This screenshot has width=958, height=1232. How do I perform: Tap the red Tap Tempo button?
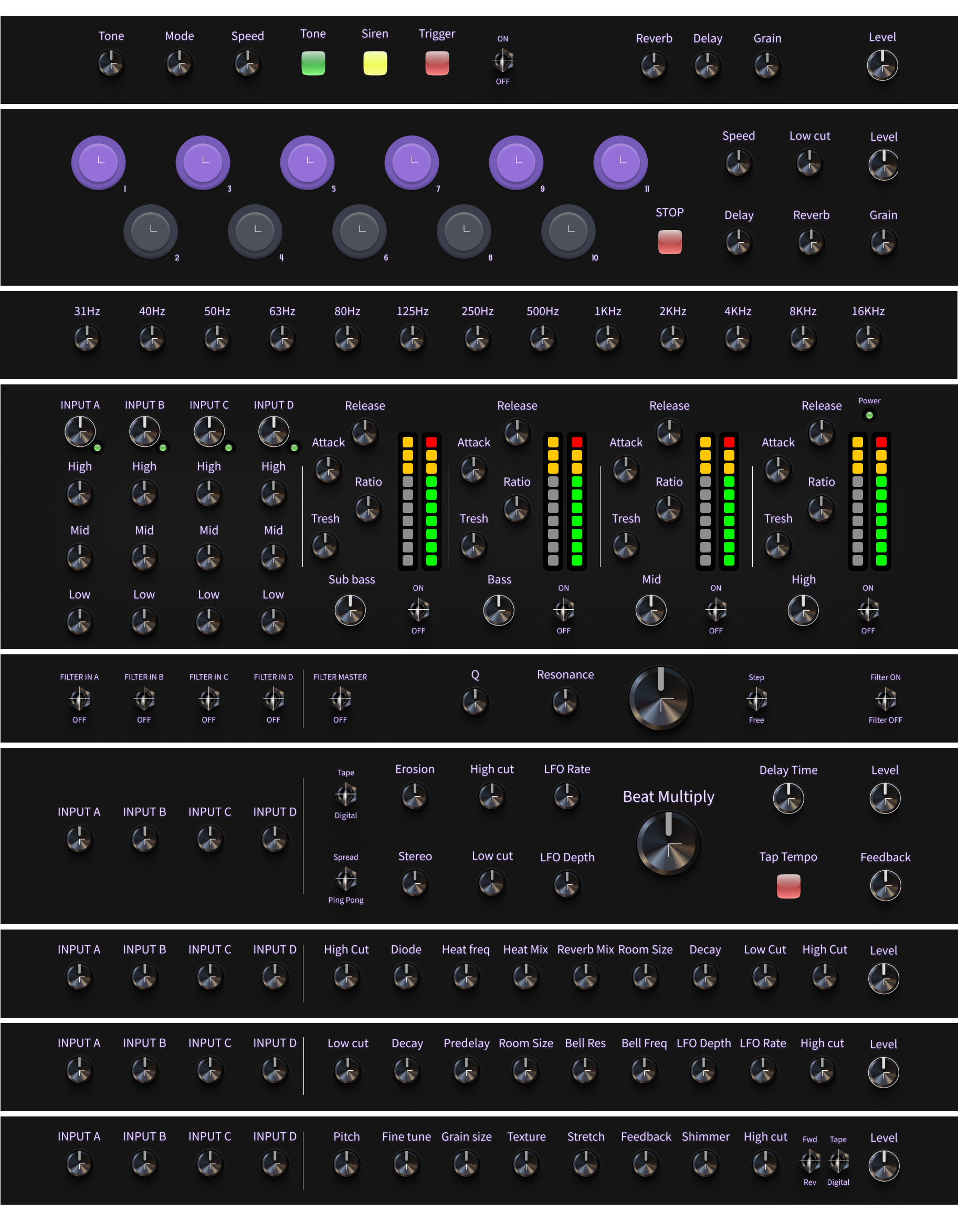pos(788,885)
